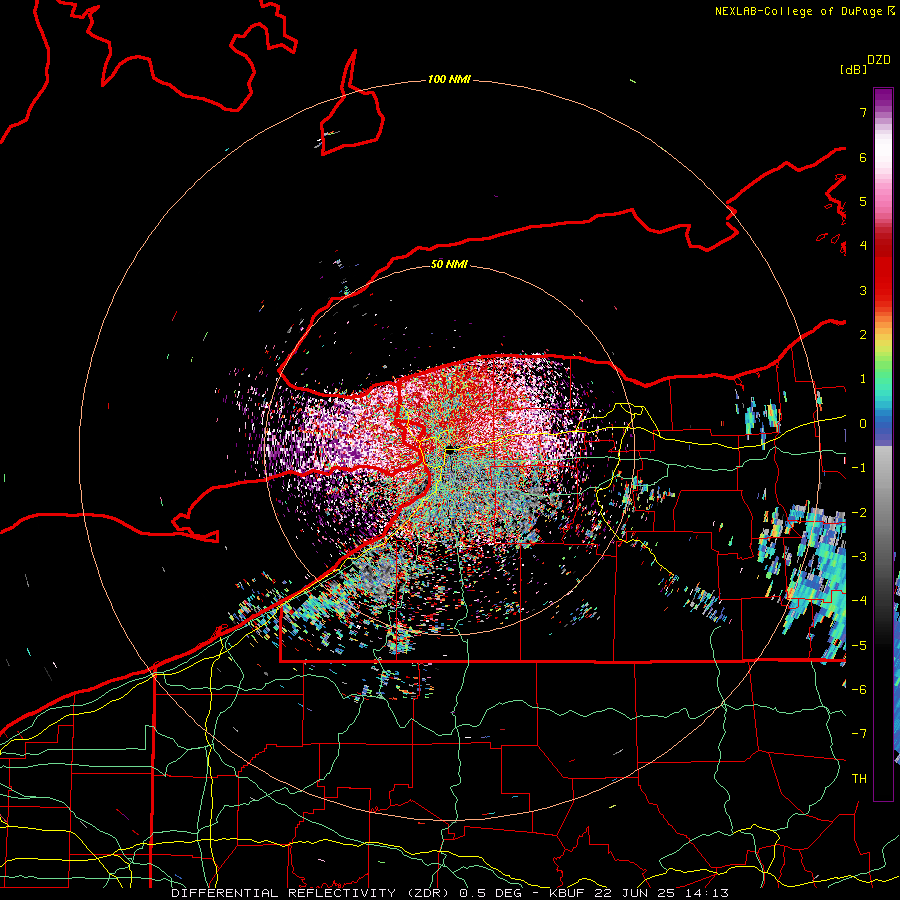Viewport: 900px width, 900px height.
Task: Select the 5 tick label on scale
Action: [x=863, y=201]
